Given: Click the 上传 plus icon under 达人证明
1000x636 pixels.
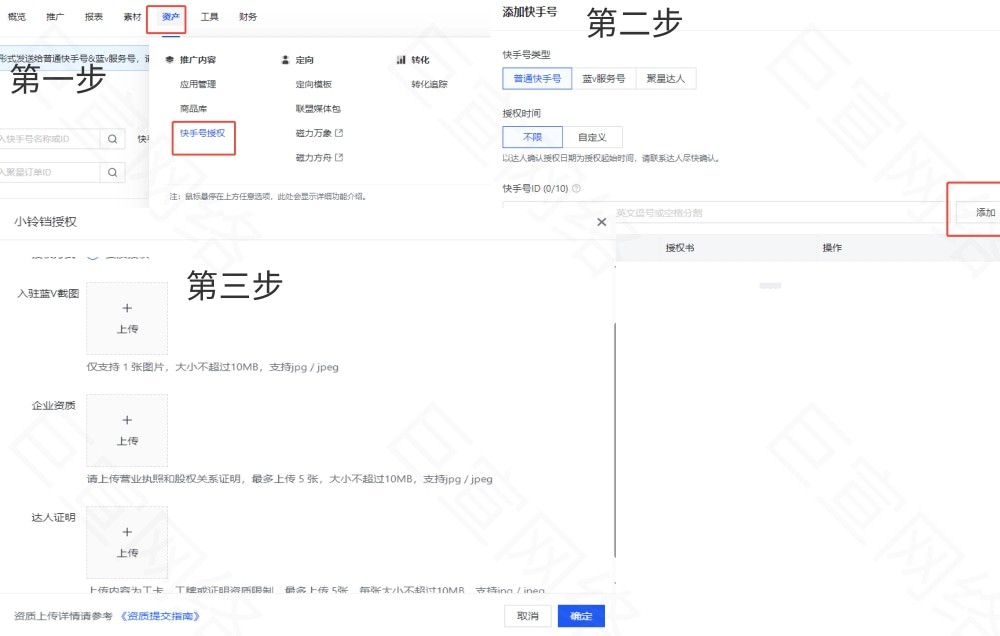Looking at the screenshot, I should 127,540.
